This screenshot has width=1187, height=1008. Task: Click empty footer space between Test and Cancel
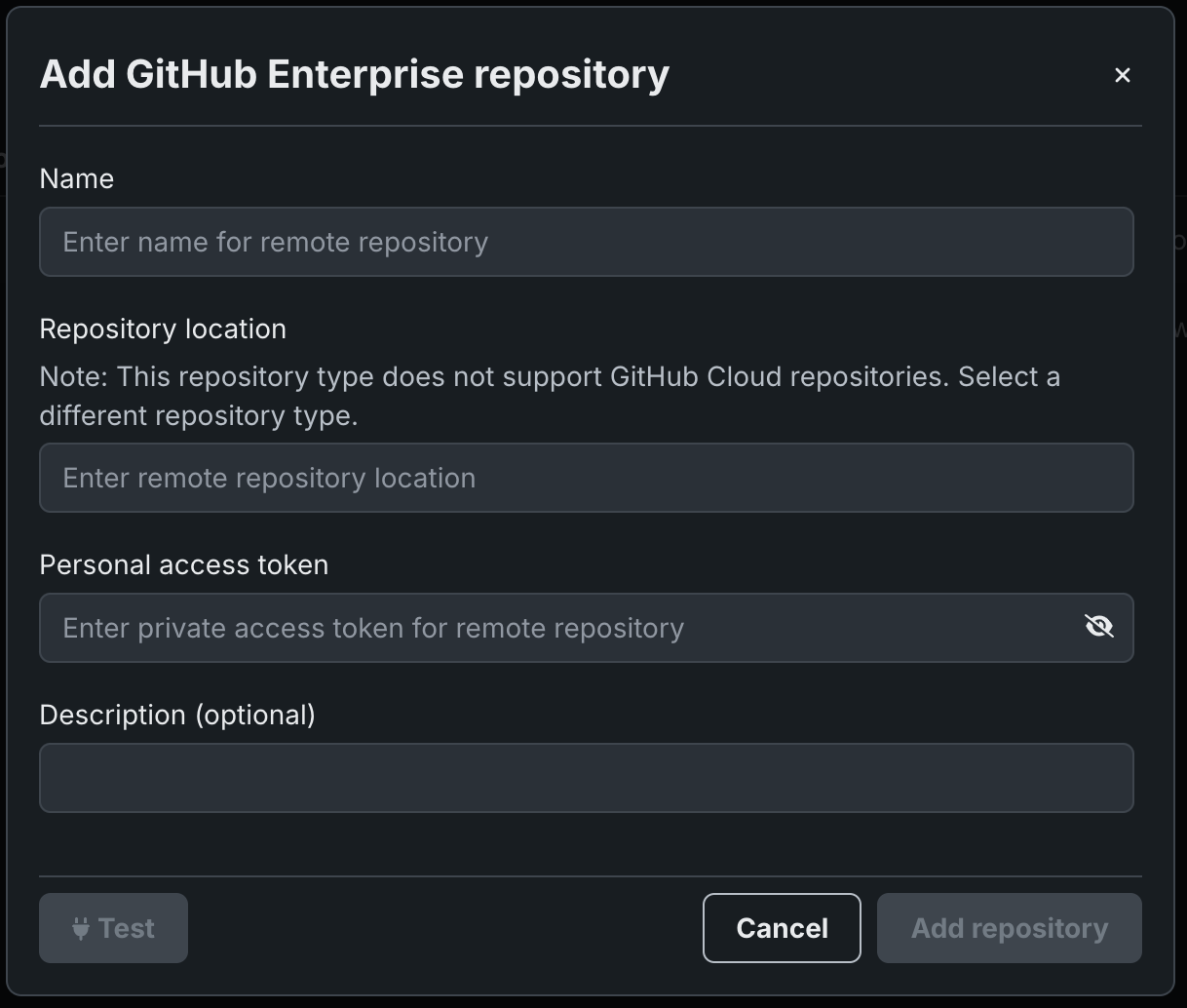(444, 928)
